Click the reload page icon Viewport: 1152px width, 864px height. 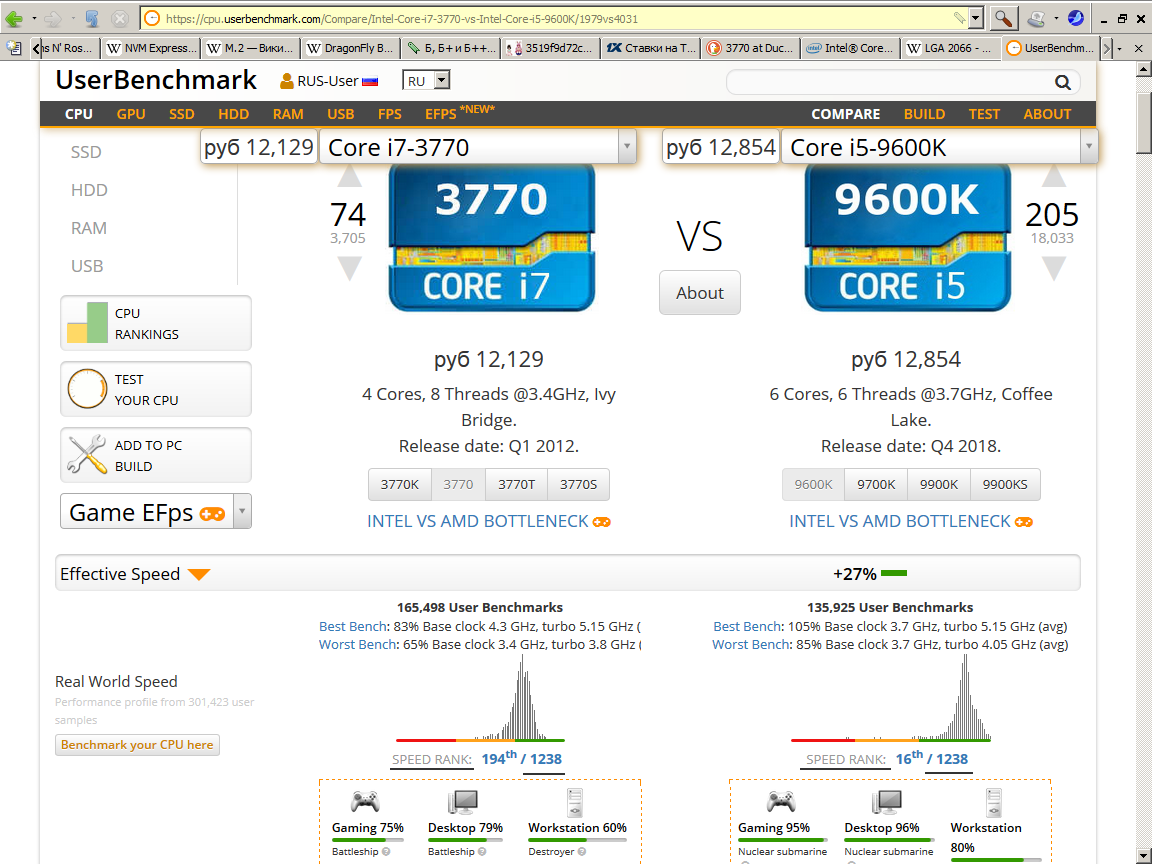click(x=91, y=18)
